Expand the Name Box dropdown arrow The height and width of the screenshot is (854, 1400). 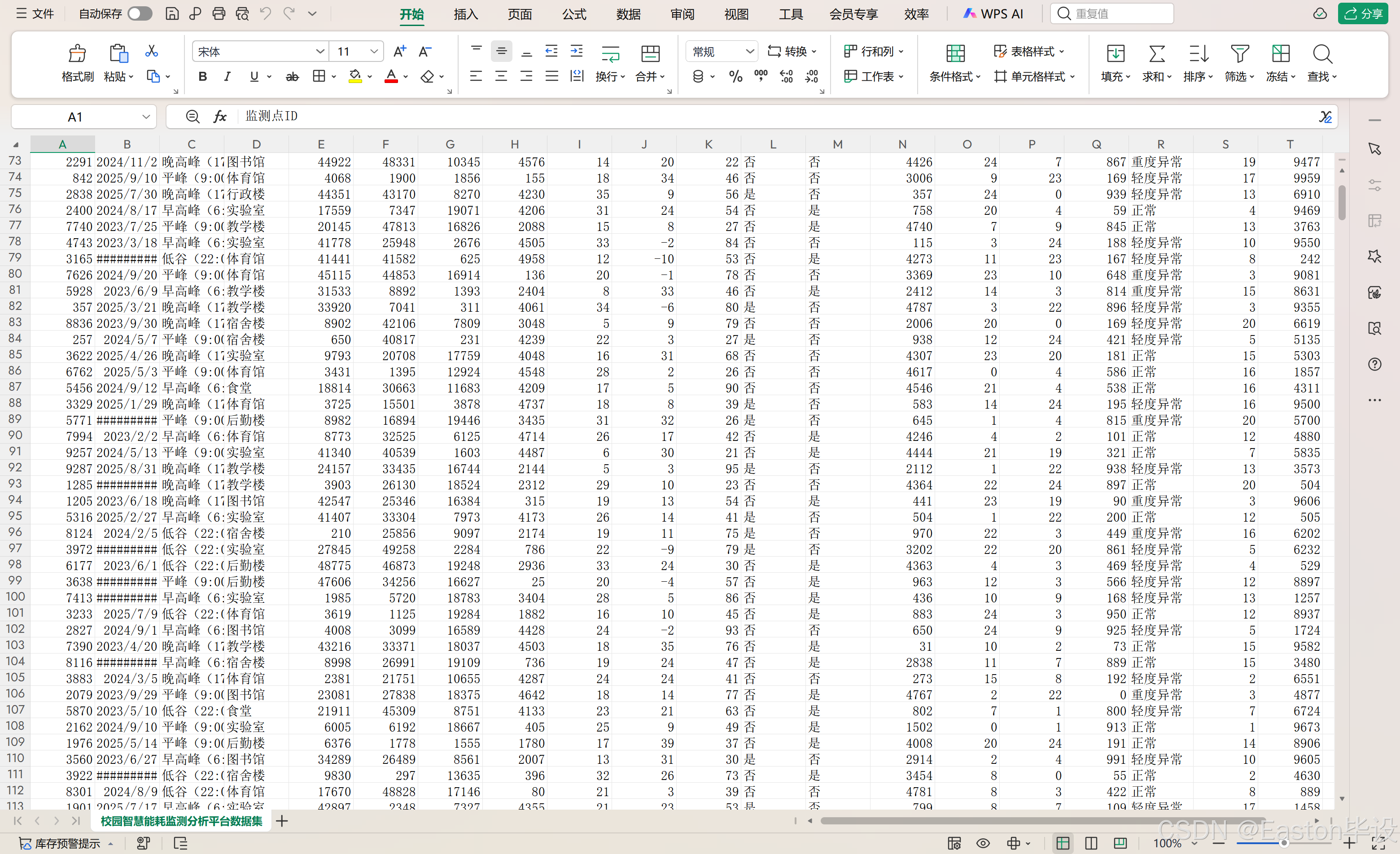click(x=146, y=117)
